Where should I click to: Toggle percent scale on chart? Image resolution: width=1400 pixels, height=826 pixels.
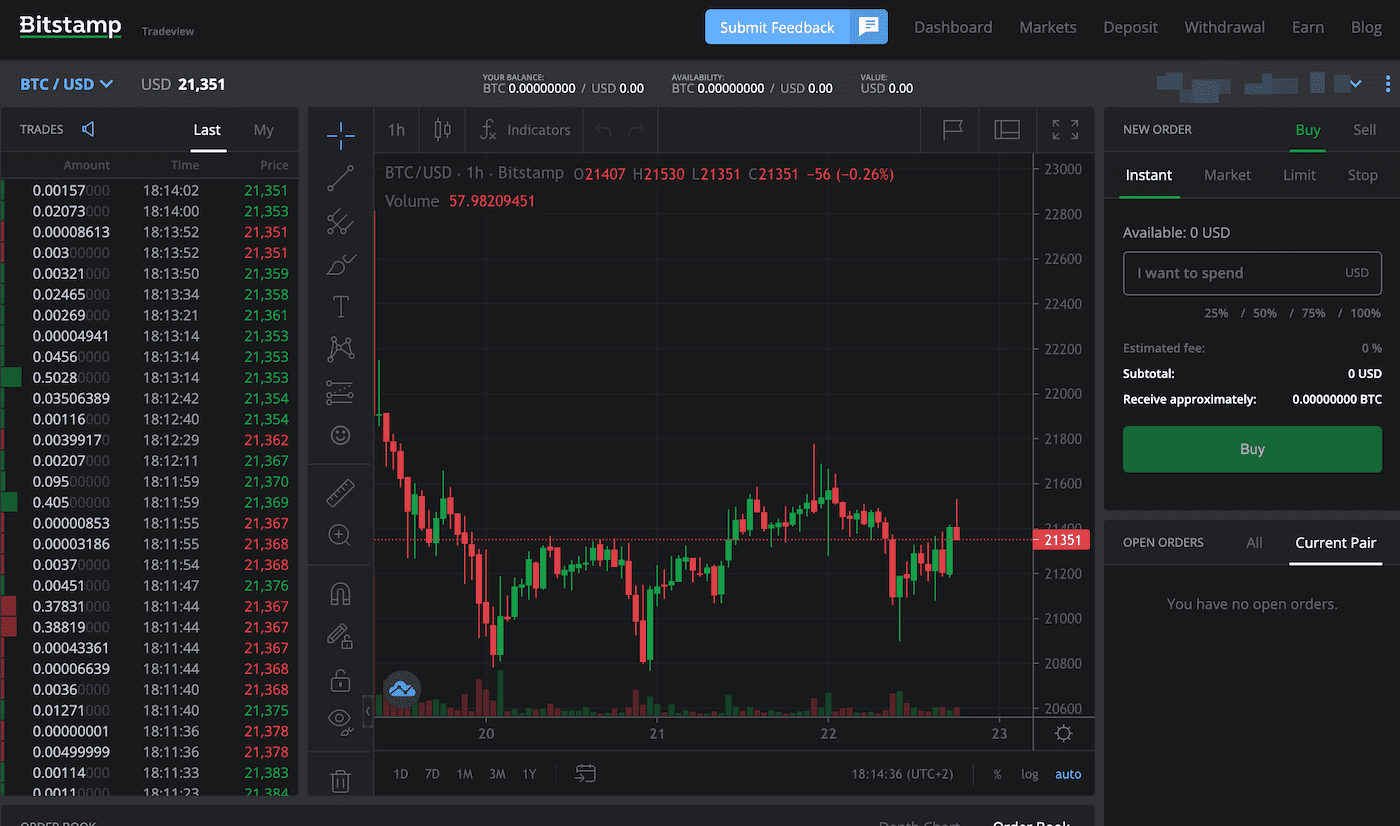(x=997, y=774)
